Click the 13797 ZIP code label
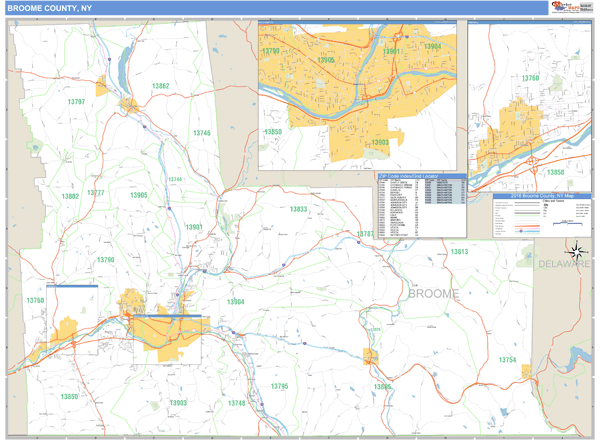600x440 pixels. [76, 102]
